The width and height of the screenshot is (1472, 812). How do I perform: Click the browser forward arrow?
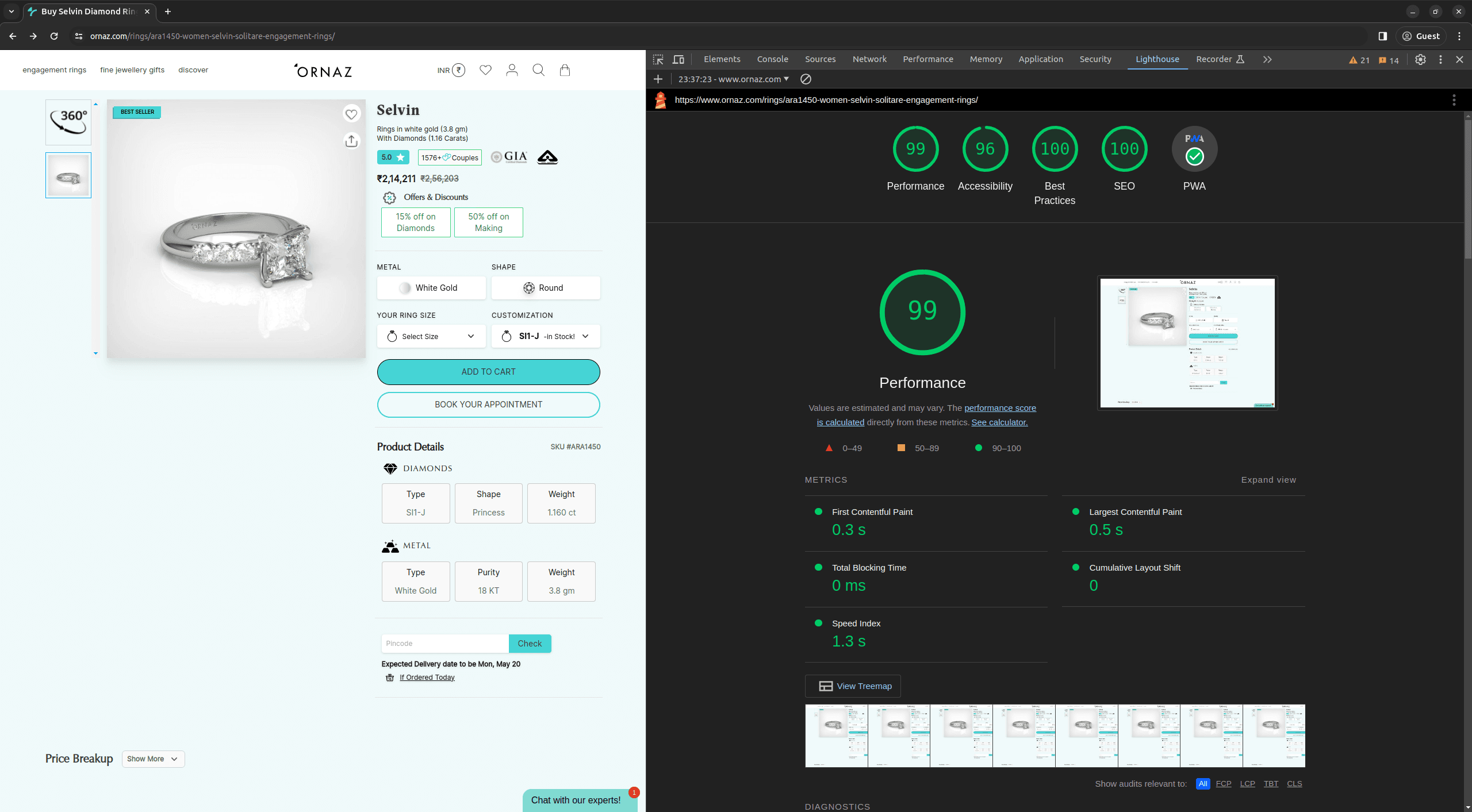[33, 36]
